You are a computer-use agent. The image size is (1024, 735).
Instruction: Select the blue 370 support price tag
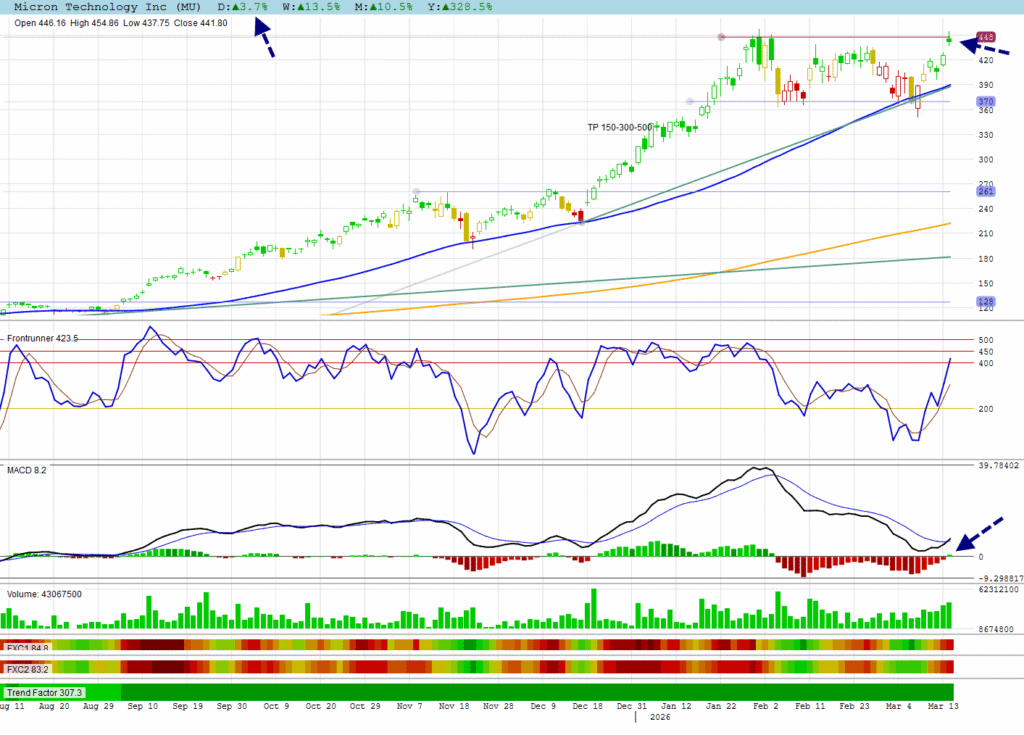pos(985,102)
